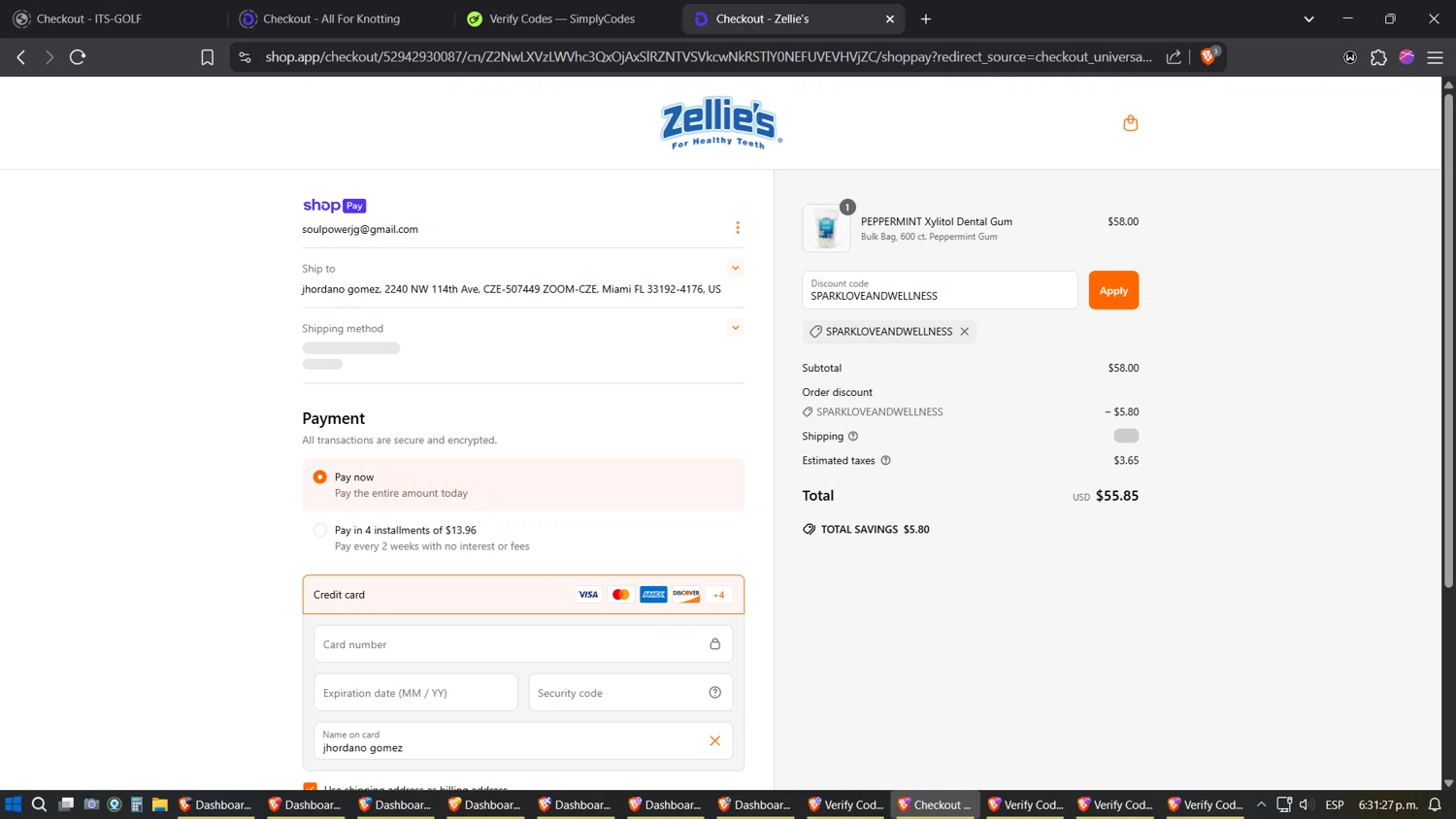Viewport: 1456px width, 819px height.
Task: Open the tab search dropdown
Action: click(1308, 18)
